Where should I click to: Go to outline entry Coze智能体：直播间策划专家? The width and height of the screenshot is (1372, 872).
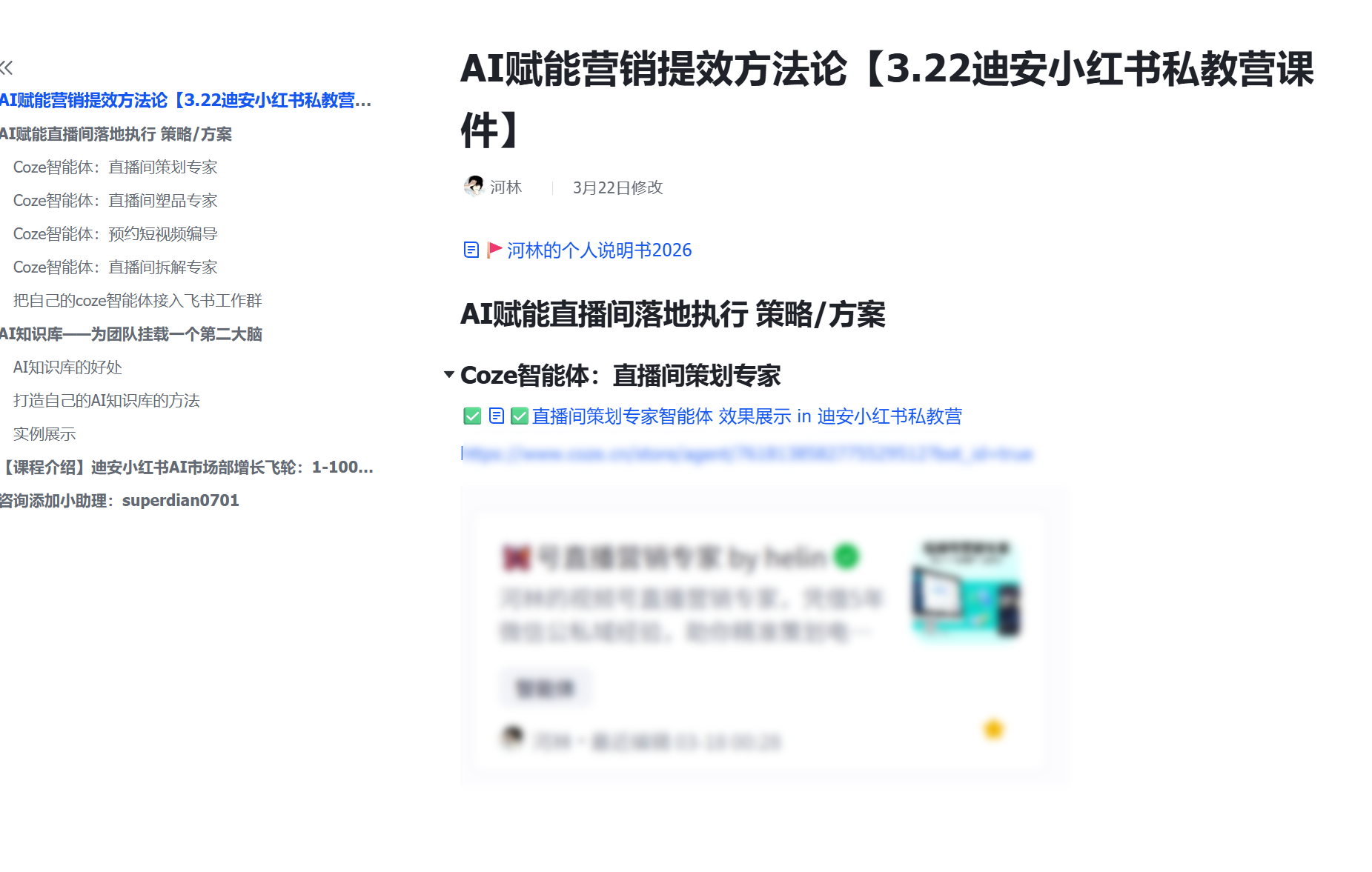coord(116,167)
